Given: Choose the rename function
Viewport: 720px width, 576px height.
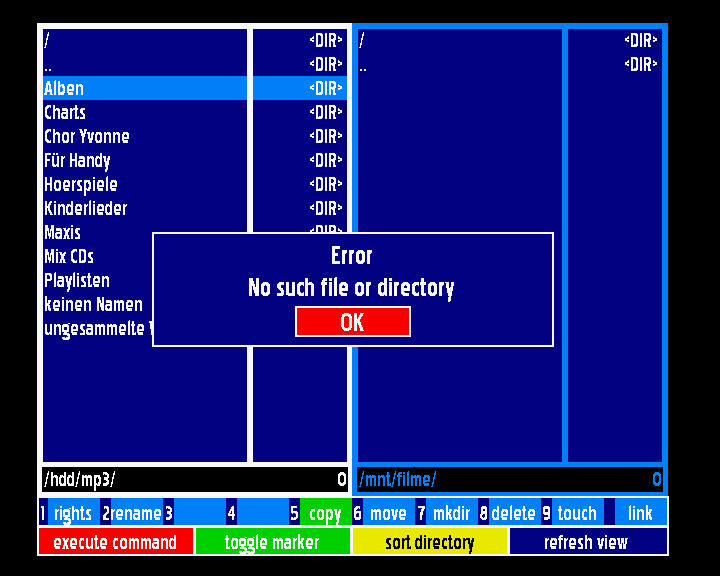Looking at the screenshot, I should [136, 513].
